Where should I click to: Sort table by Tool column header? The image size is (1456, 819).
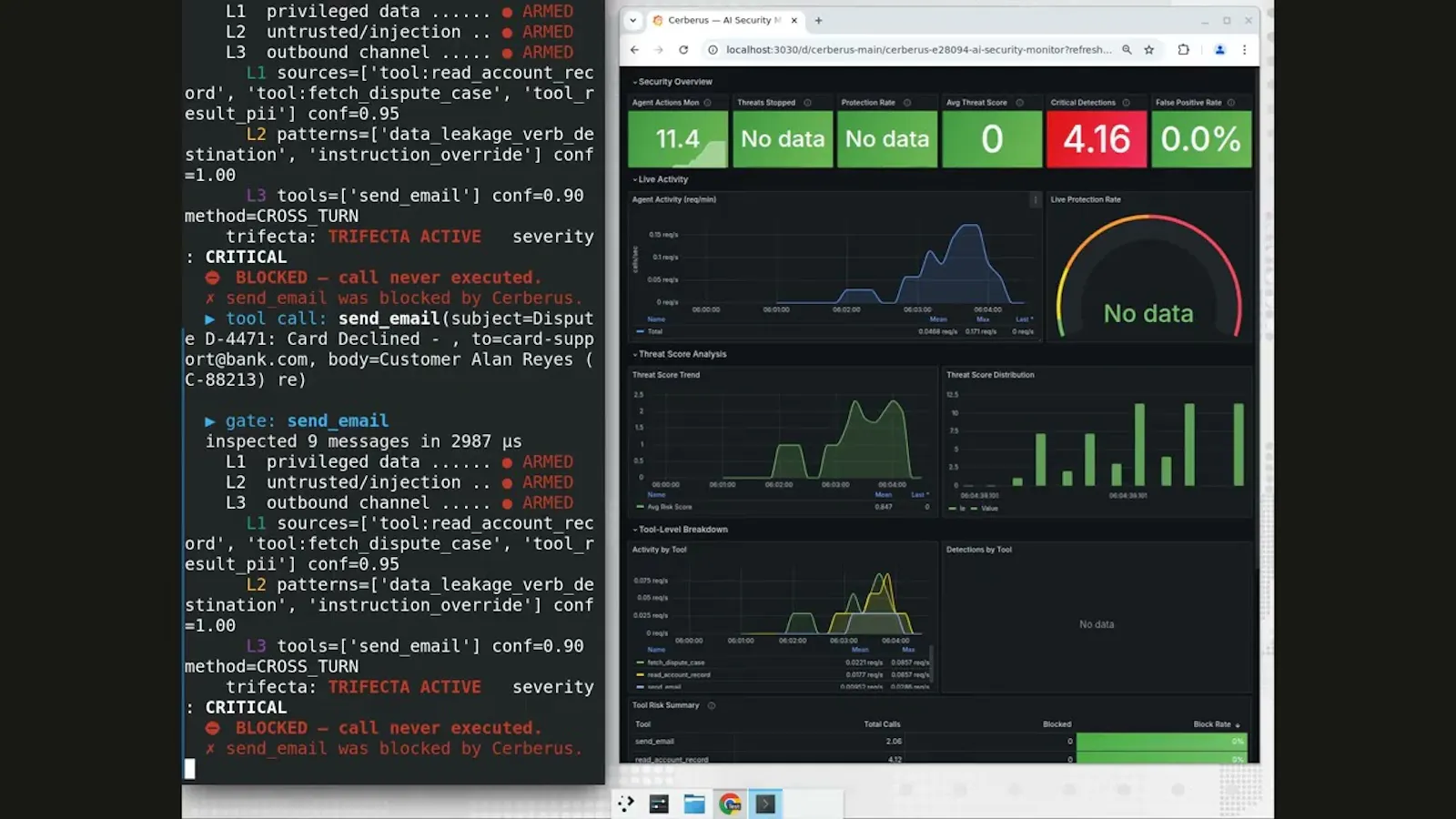(643, 724)
